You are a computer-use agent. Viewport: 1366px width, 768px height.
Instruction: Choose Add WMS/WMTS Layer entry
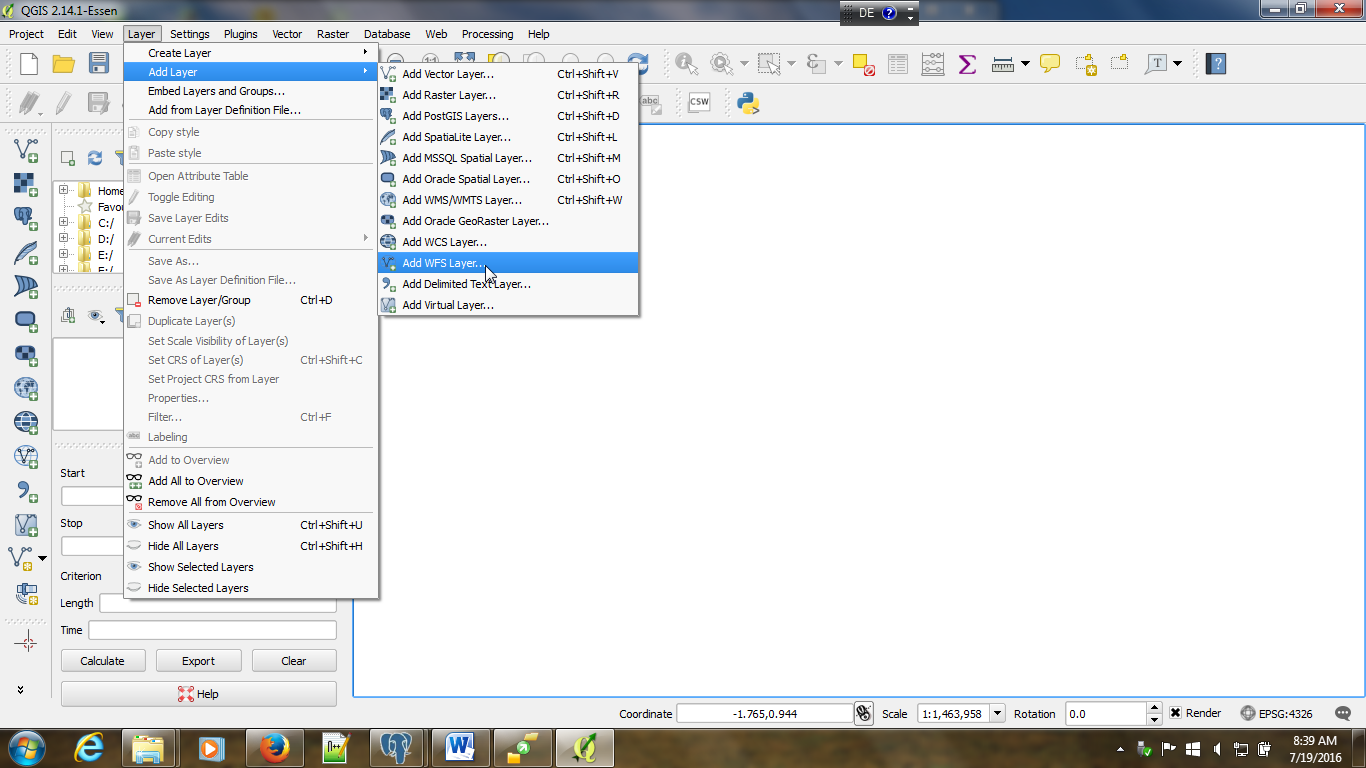(508, 200)
